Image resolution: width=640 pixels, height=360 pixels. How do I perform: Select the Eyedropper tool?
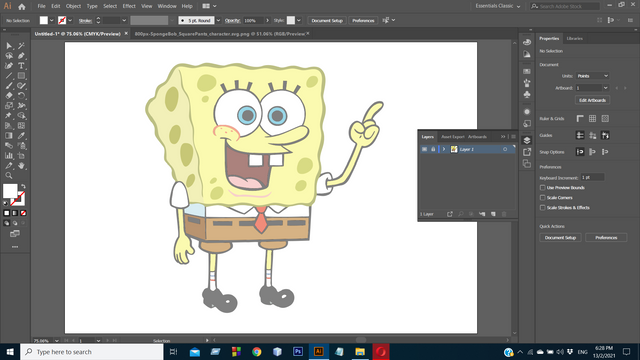21,136
